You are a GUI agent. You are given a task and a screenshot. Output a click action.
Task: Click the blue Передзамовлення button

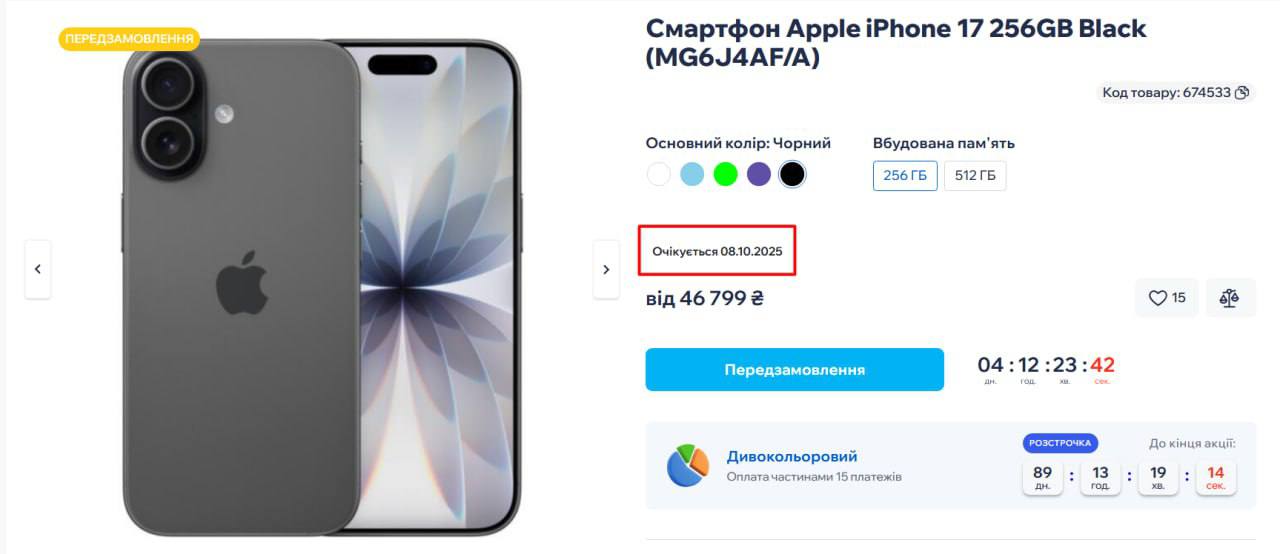tap(795, 369)
